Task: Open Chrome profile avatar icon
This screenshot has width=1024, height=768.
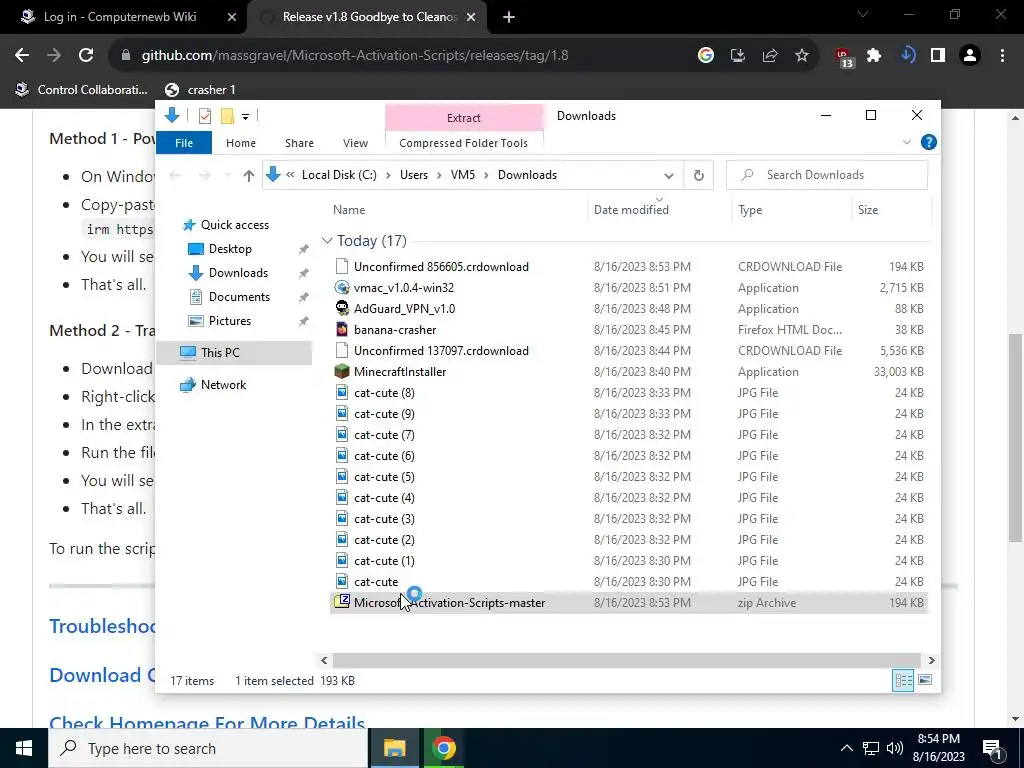Action: [x=970, y=56]
